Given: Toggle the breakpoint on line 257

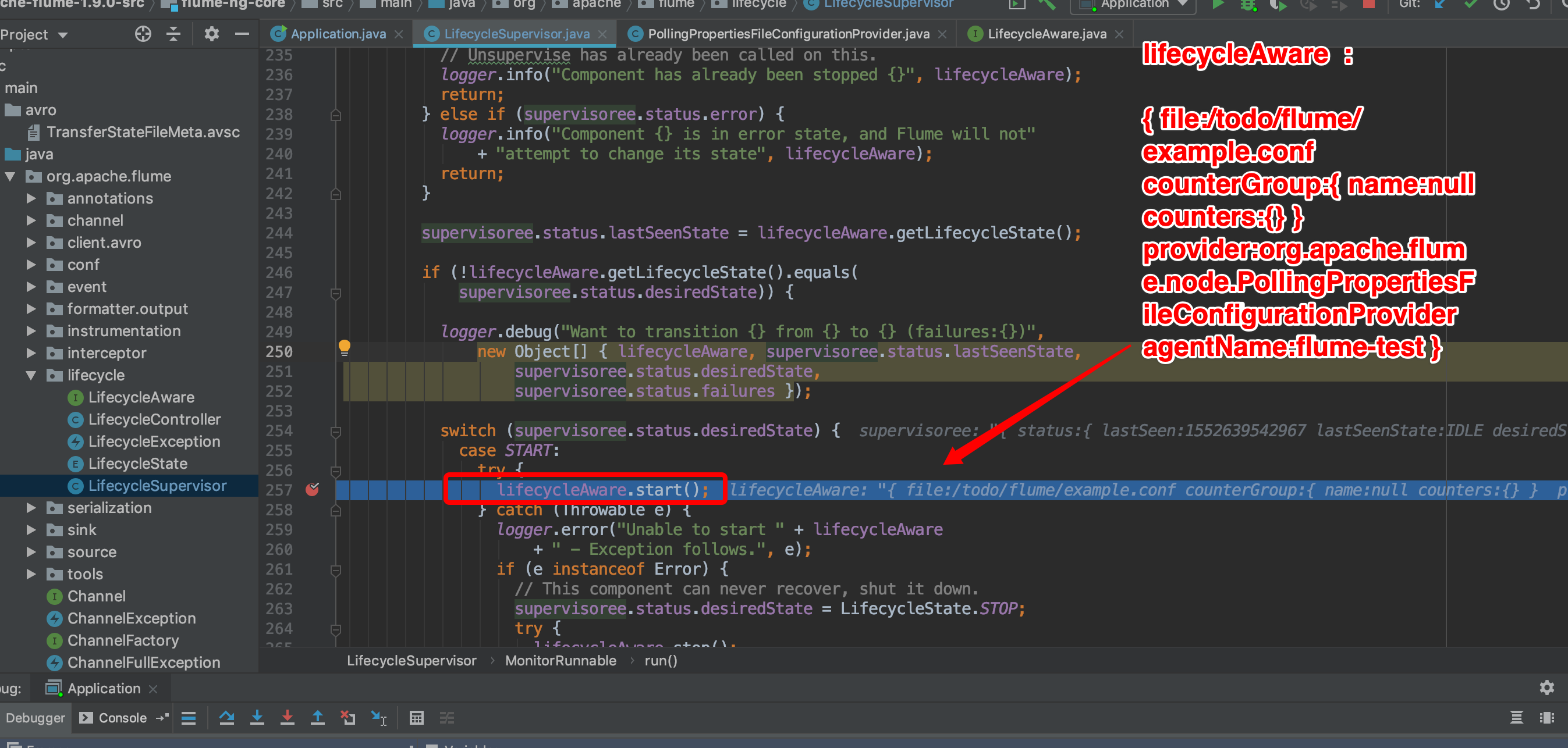Looking at the screenshot, I should pyautogui.click(x=314, y=489).
